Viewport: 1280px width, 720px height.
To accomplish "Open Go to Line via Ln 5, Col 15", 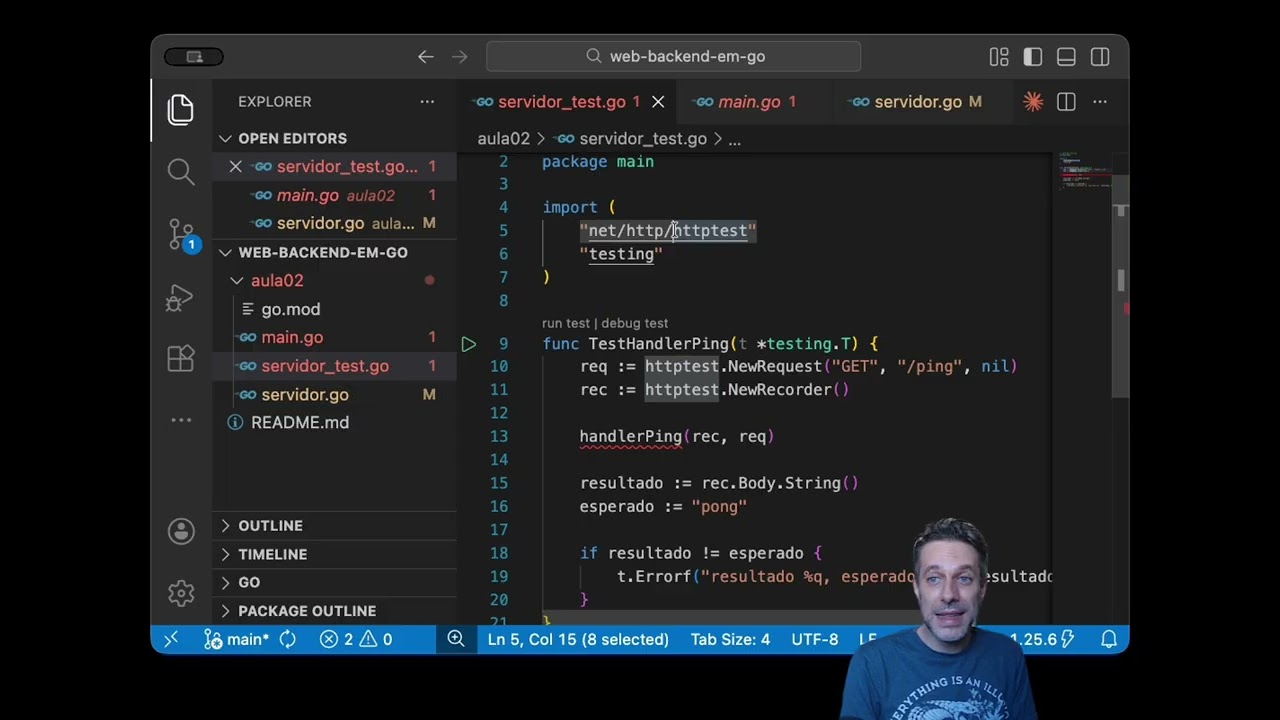I will tap(578, 639).
